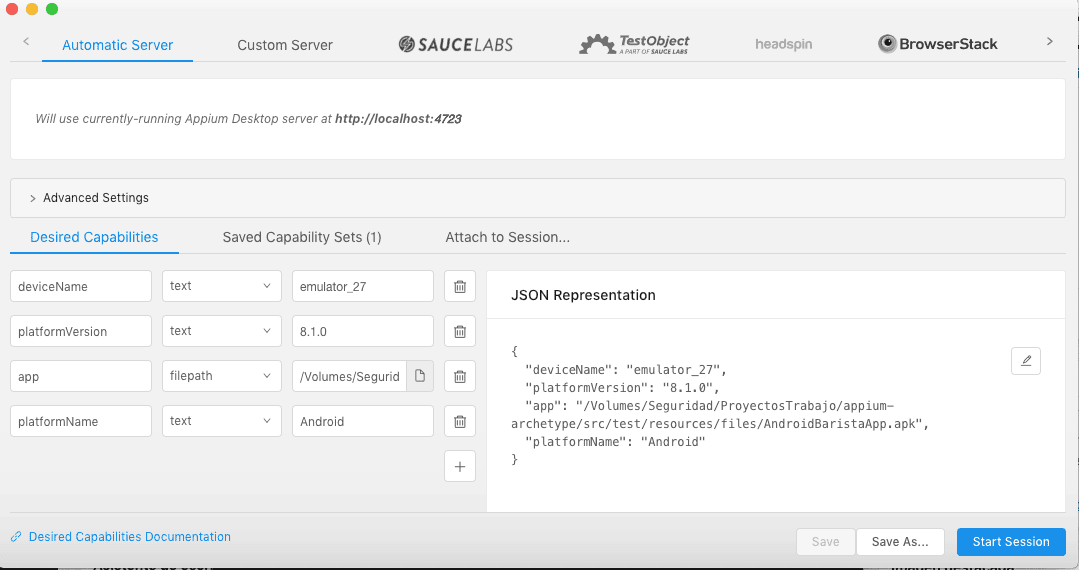Open filepath type dropdown for app row
This screenshot has height=570, width=1079.
tap(222, 376)
